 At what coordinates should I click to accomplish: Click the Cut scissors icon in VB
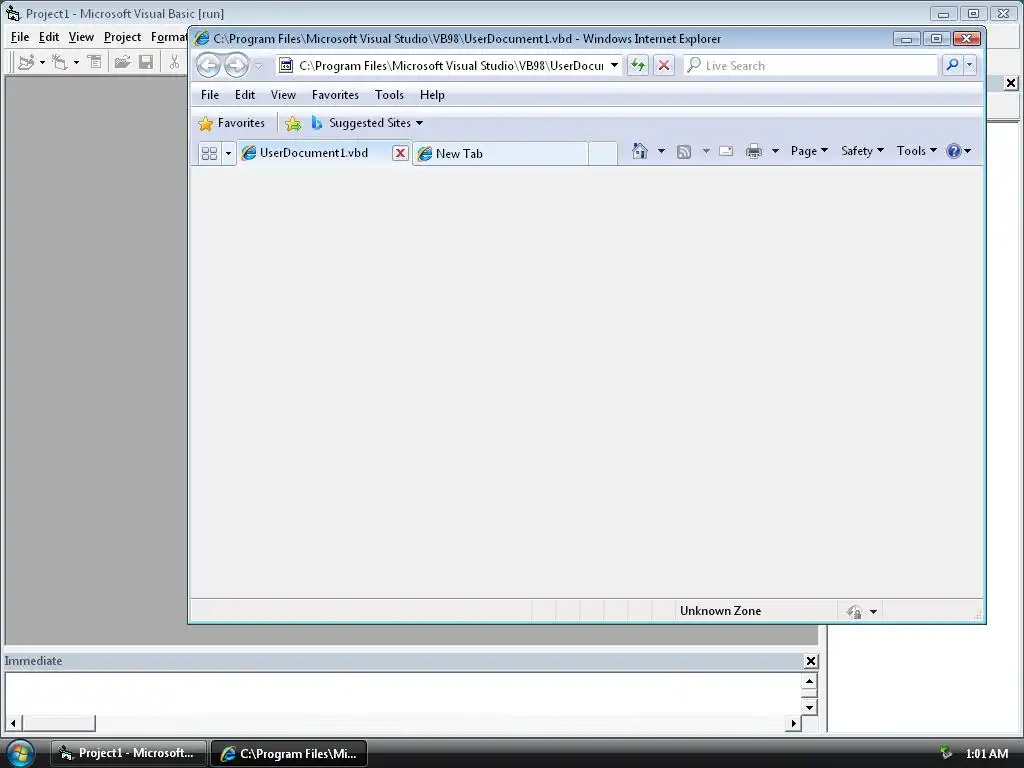point(174,62)
